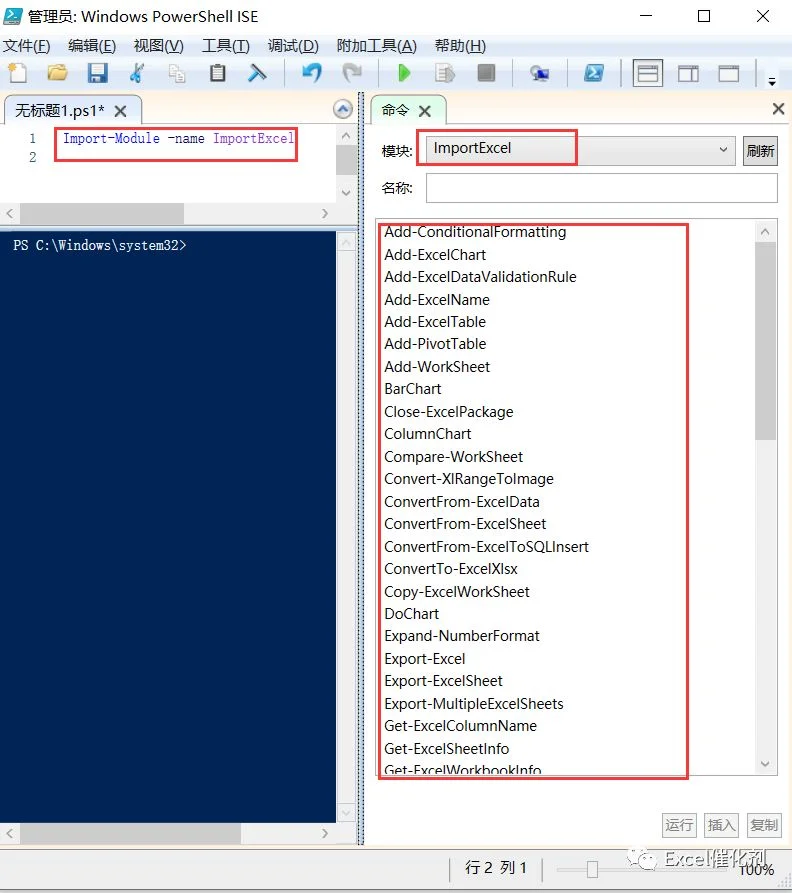The height and width of the screenshot is (893, 792).
Task: Open a script file with folder icon
Action: click(57, 73)
